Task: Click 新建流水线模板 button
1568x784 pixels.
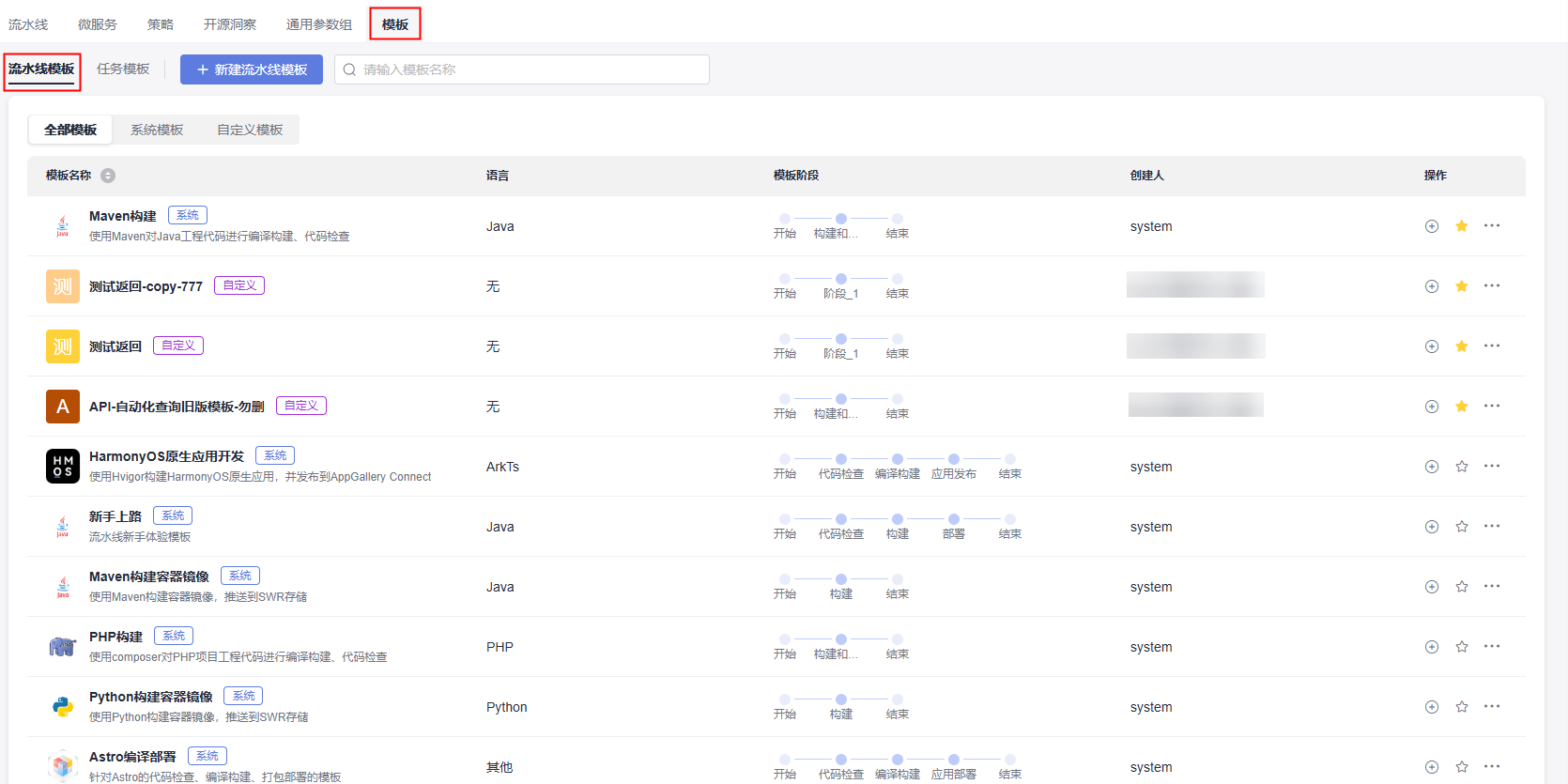Action: click(x=252, y=69)
